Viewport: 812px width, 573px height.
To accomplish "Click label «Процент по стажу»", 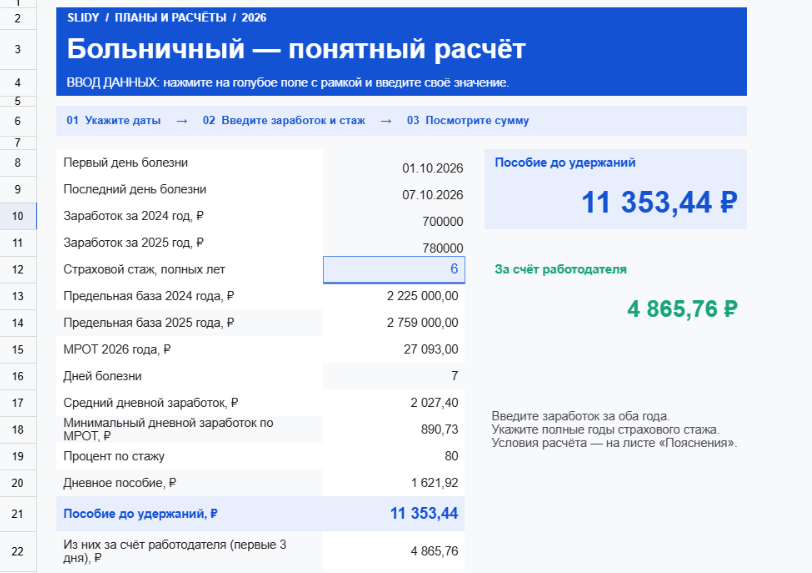I will (114, 456).
